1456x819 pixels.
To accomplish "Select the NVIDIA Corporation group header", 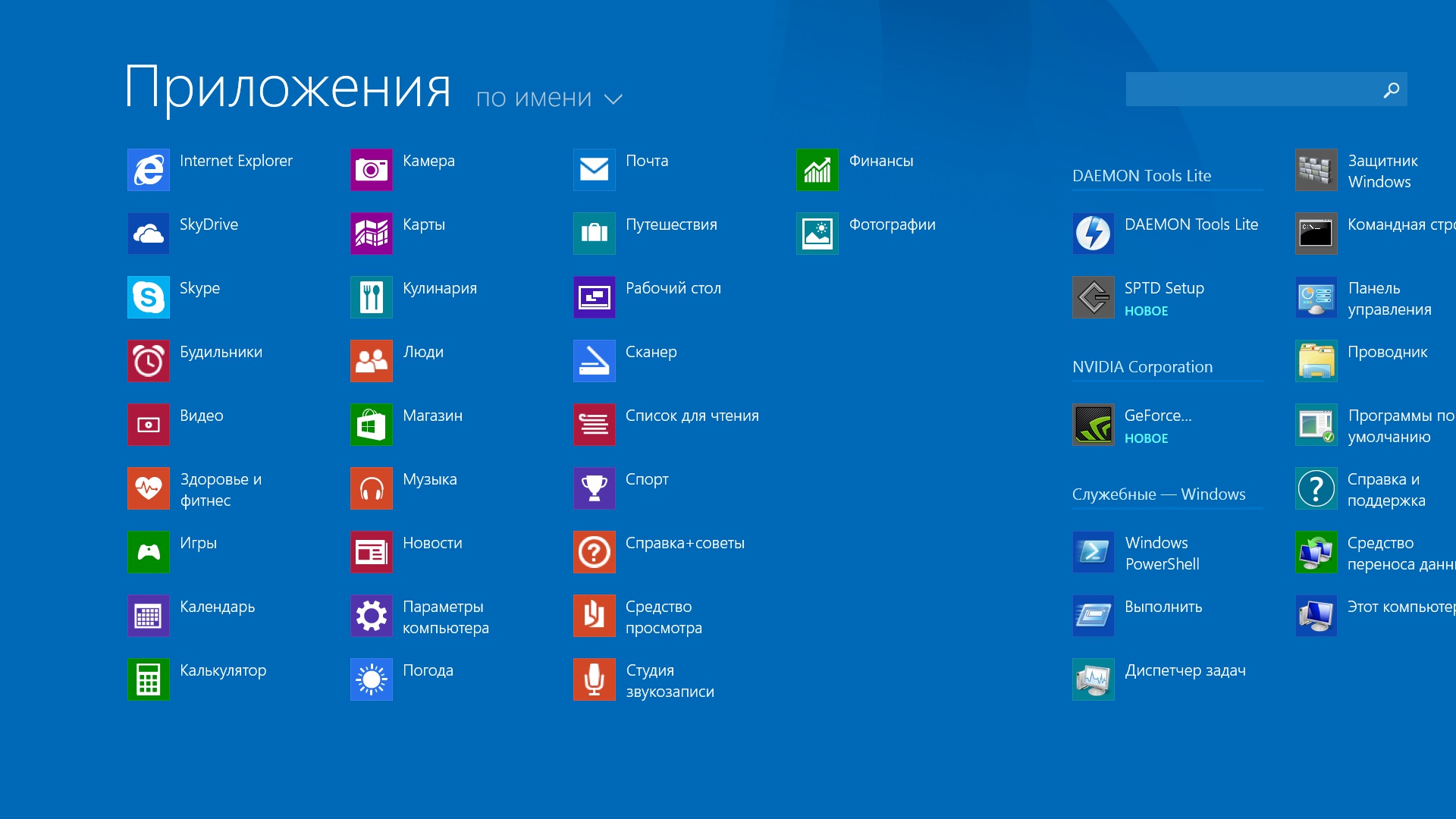I will coord(1142,367).
